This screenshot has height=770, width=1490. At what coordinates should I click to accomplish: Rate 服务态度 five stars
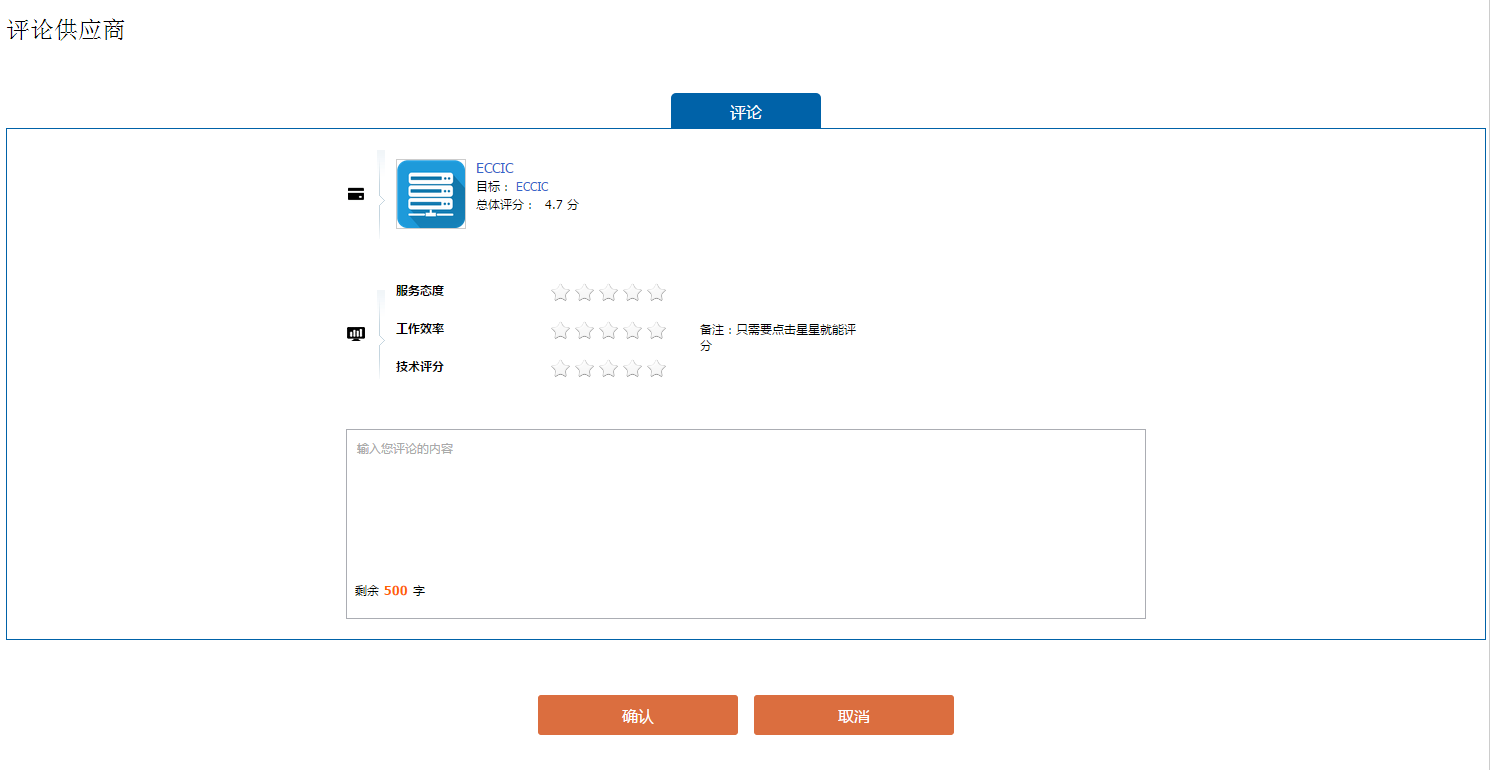coord(656,293)
